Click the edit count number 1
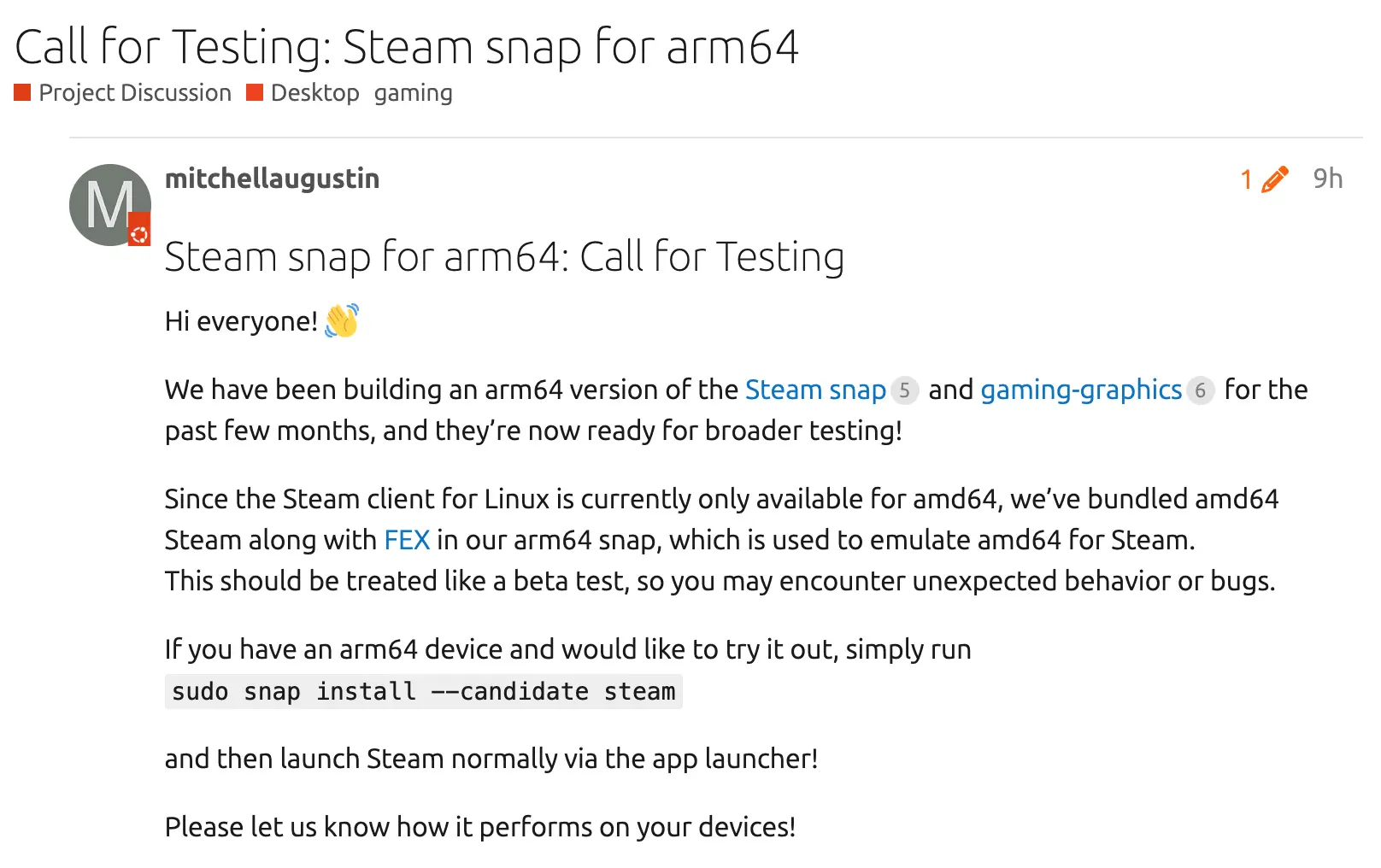The height and width of the screenshot is (868, 1381). [1247, 179]
